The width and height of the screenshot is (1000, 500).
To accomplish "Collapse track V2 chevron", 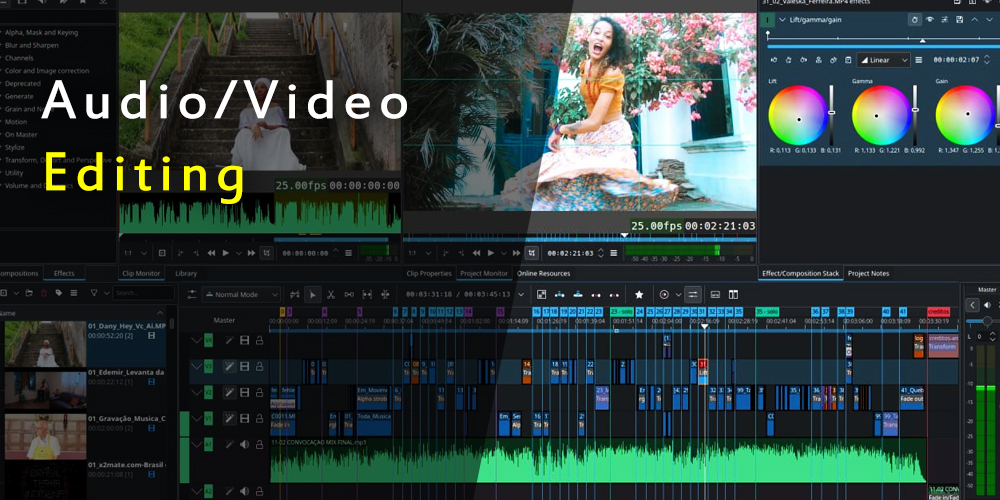I will [x=196, y=393].
